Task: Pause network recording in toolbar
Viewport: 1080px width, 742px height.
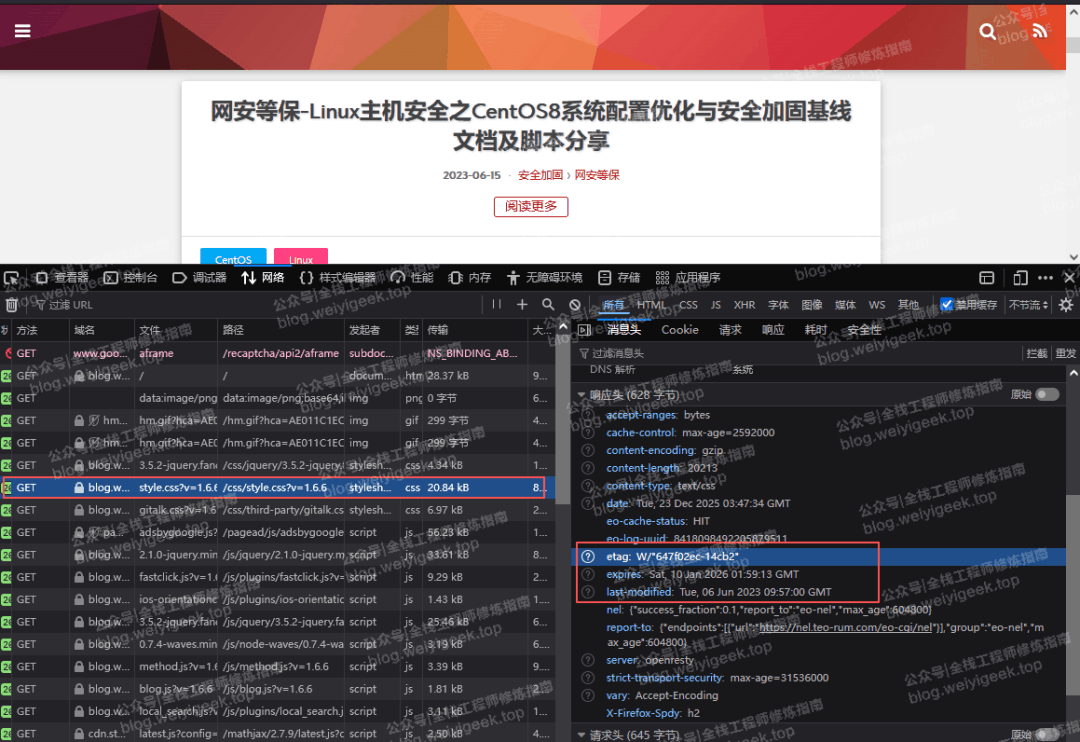Action: pyautogui.click(x=497, y=305)
